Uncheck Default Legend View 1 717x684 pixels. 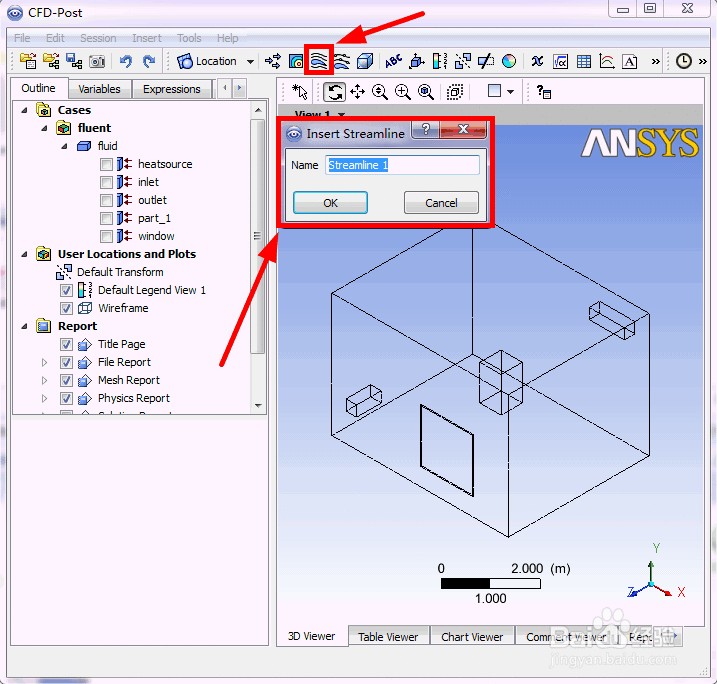[66, 290]
